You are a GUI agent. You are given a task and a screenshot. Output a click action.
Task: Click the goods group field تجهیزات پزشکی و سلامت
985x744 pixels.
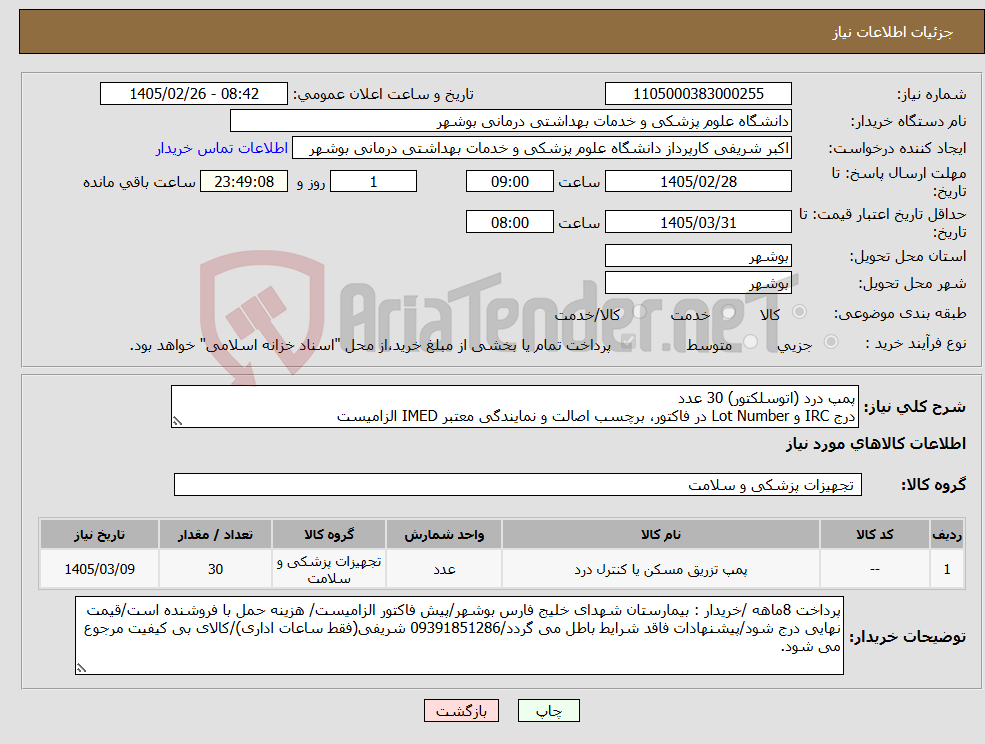coord(518,484)
